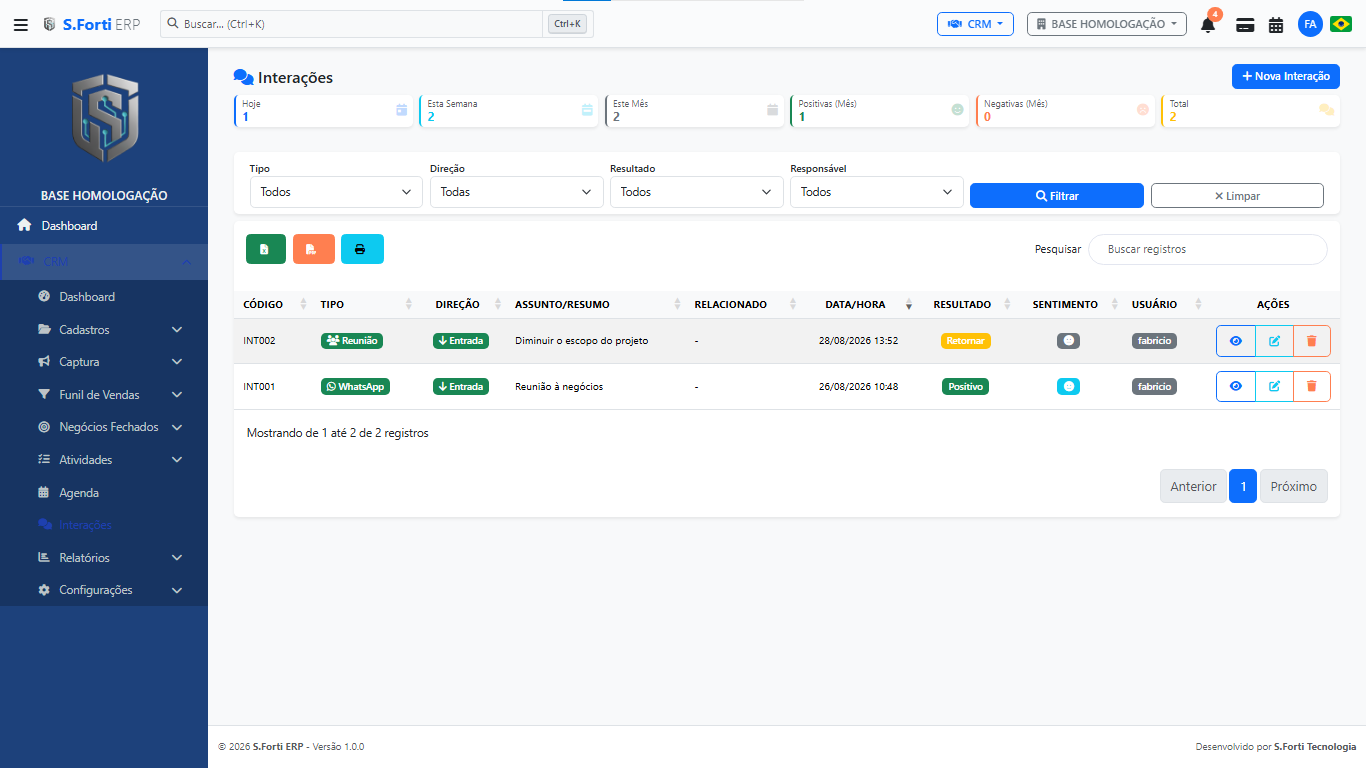This screenshot has height=768, width=1366.
Task: Click the S.Forti shield logo in sidebar
Action: click(104, 118)
